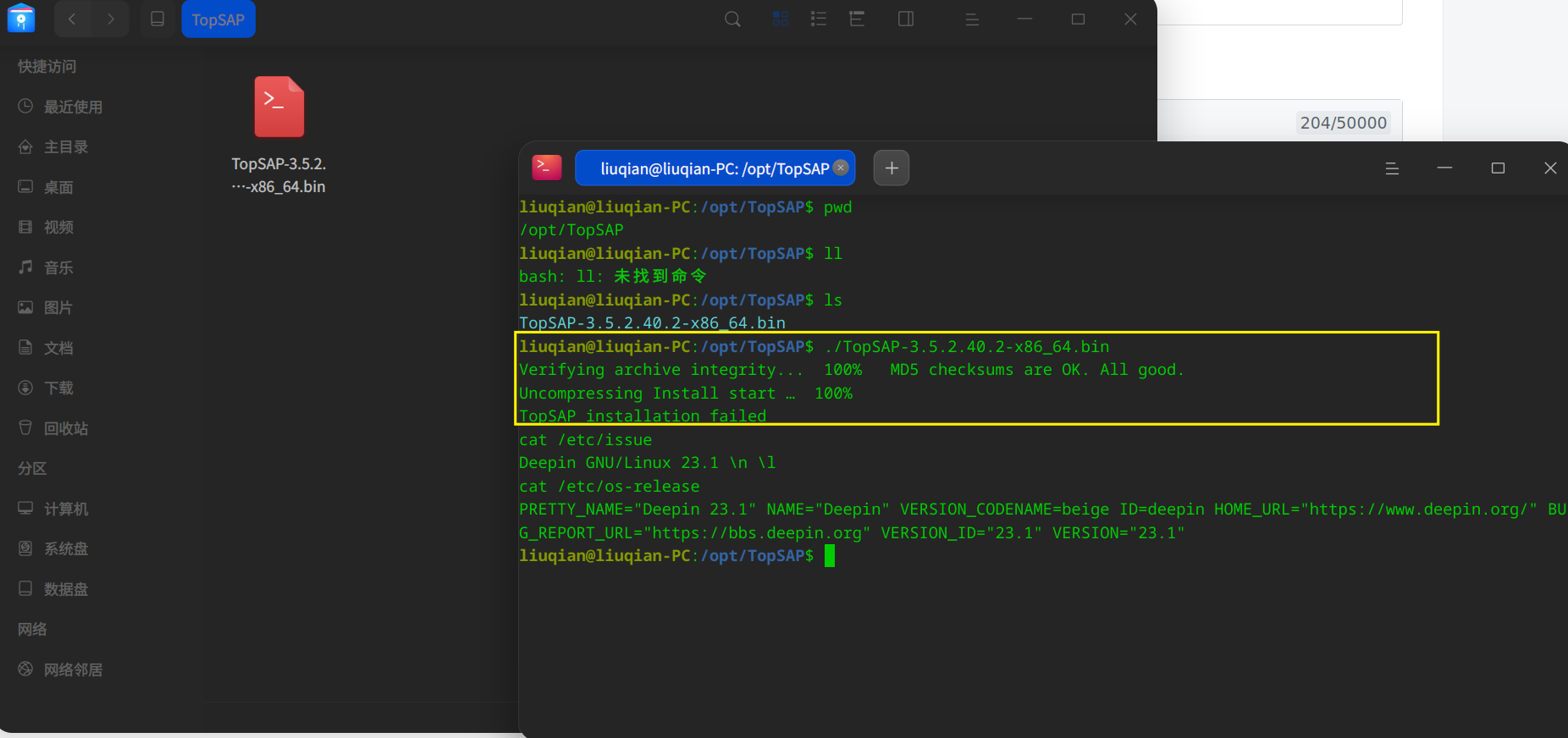This screenshot has width=1568, height=738.
Task: Click the 'cat /etc/os-release' terminal line
Action: [610, 487]
